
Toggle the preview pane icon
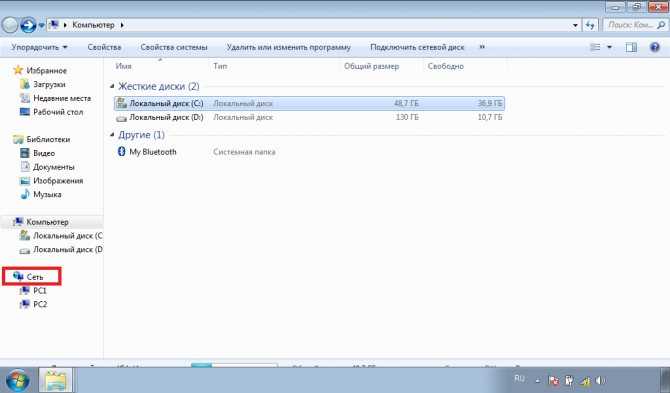point(631,47)
